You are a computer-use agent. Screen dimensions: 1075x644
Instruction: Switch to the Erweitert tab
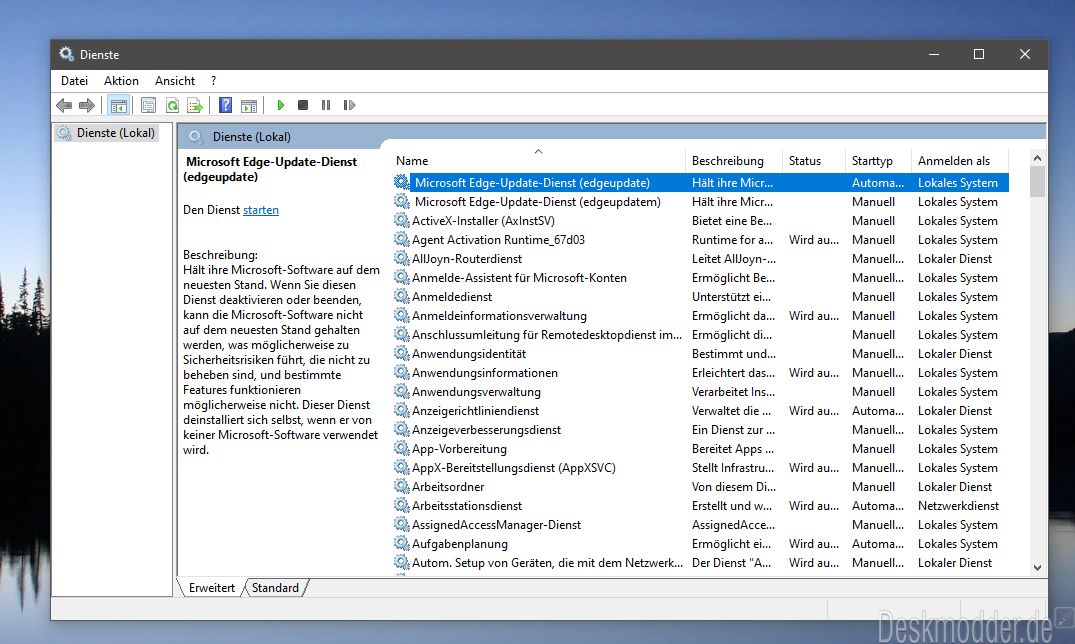[x=211, y=588]
